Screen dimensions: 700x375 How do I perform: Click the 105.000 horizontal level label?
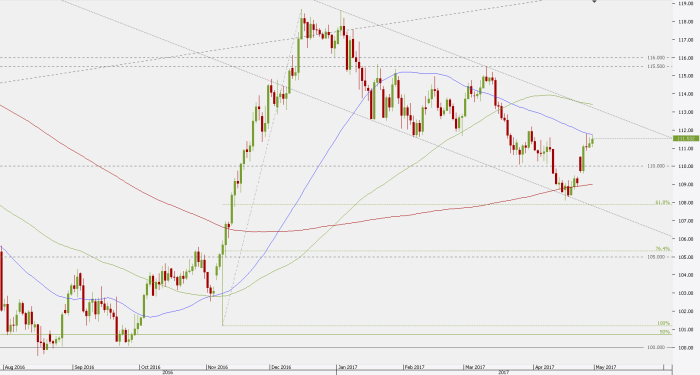point(656,257)
